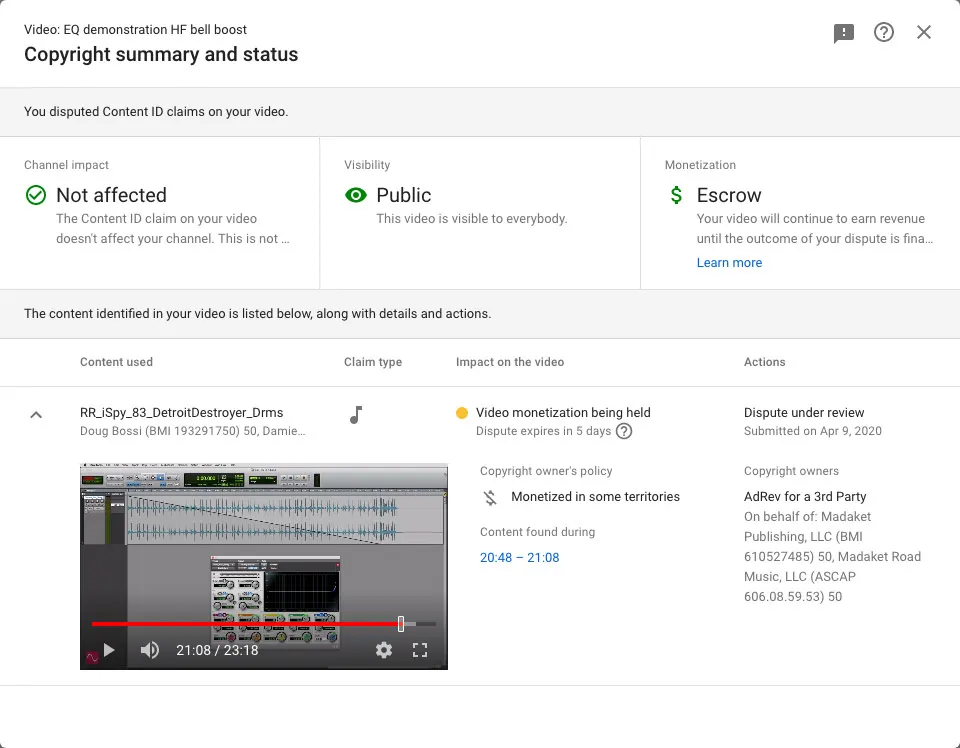
Task: Click Video monetization being held text
Action: 563,413
